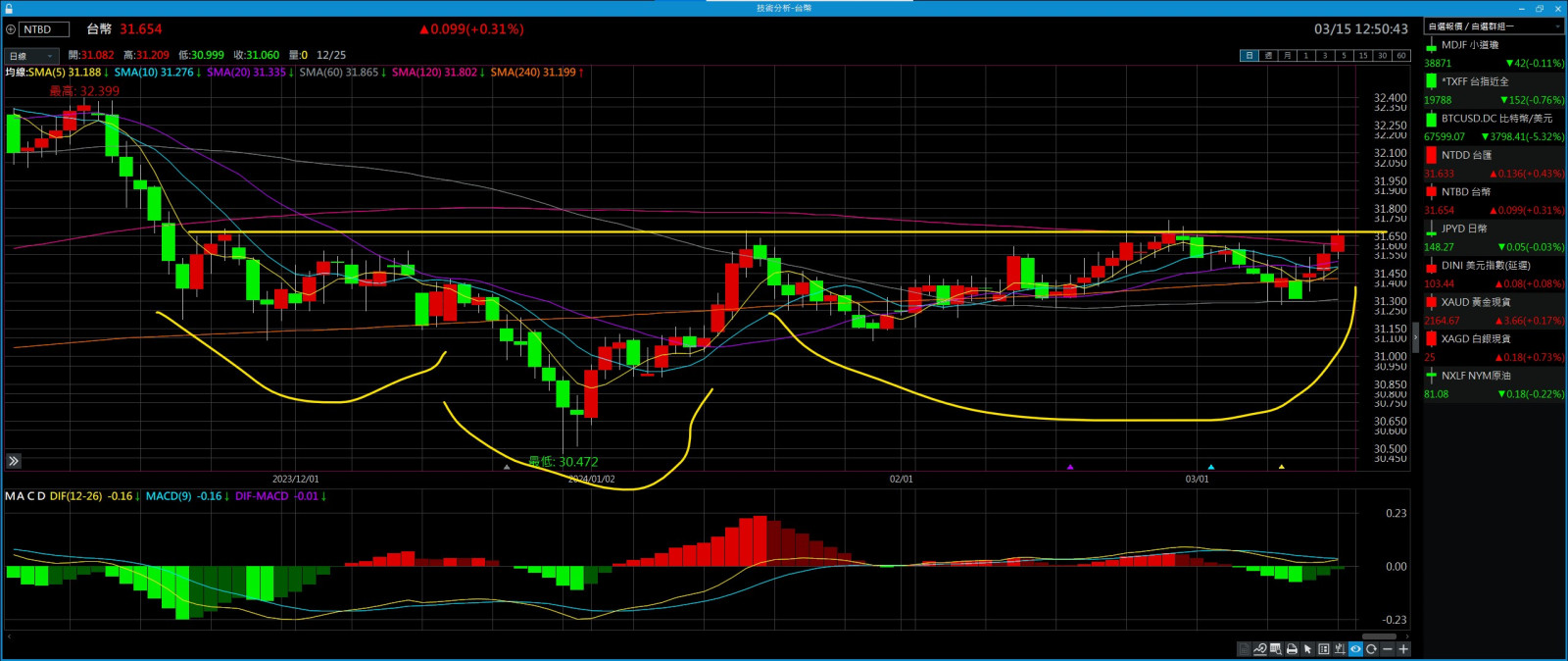
Task: Click the print chart icon
Action: tap(1292, 649)
